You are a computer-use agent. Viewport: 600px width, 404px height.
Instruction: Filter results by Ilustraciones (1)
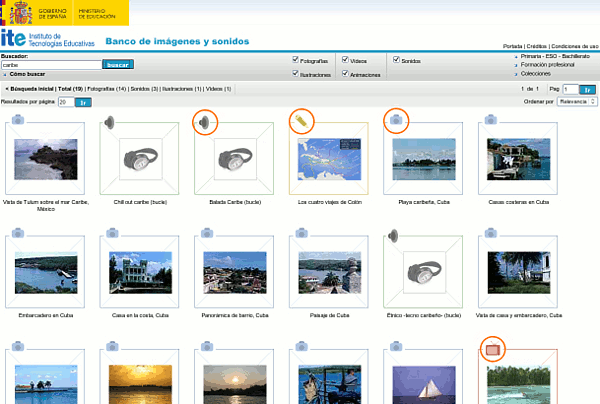point(182,89)
